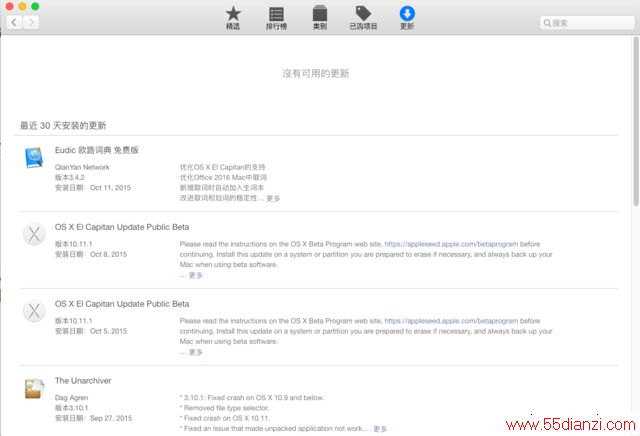Select the Updates (更新) download tab

click(x=407, y=18)
